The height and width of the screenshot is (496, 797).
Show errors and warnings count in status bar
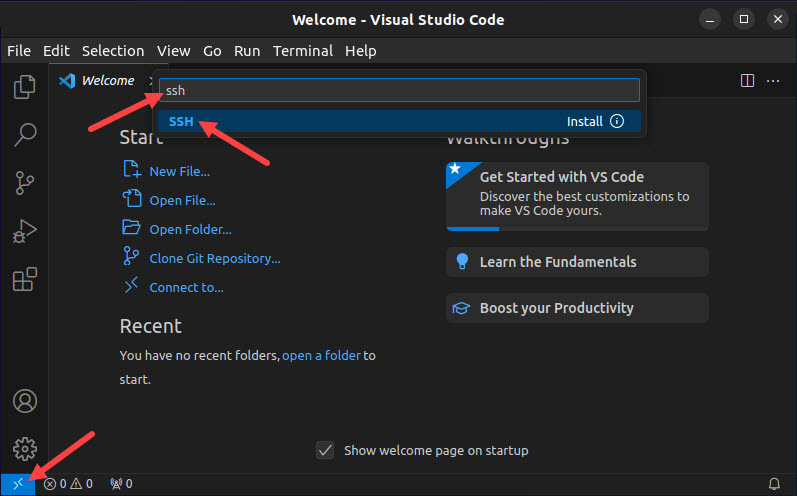(68, 484)
